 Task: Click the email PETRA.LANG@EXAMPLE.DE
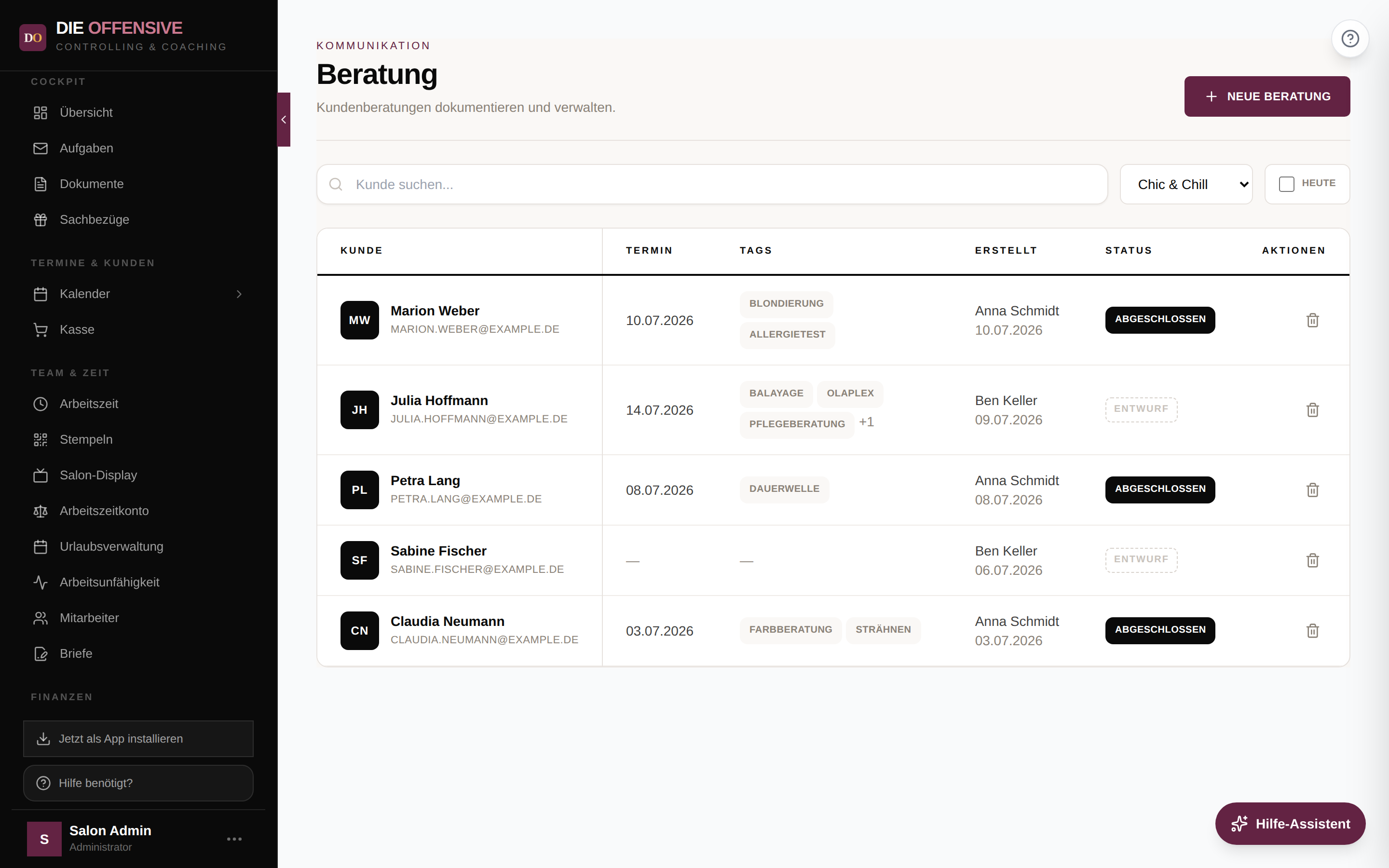(x=466, y=499)
